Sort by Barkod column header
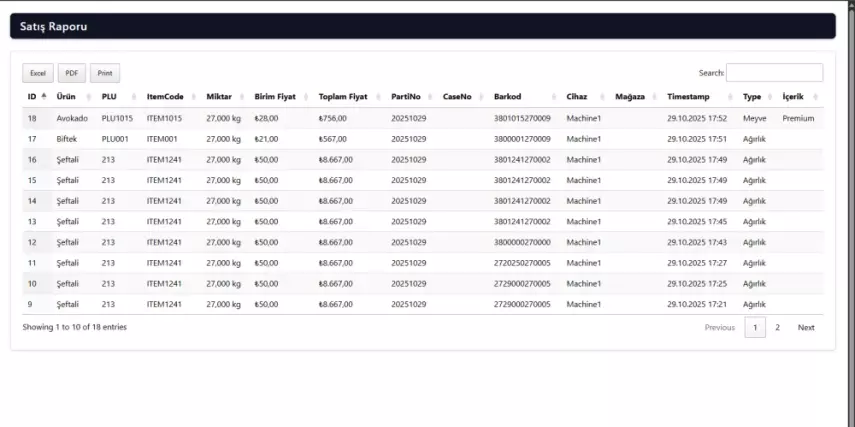This screenshot has height=427, width=855. 508,97
